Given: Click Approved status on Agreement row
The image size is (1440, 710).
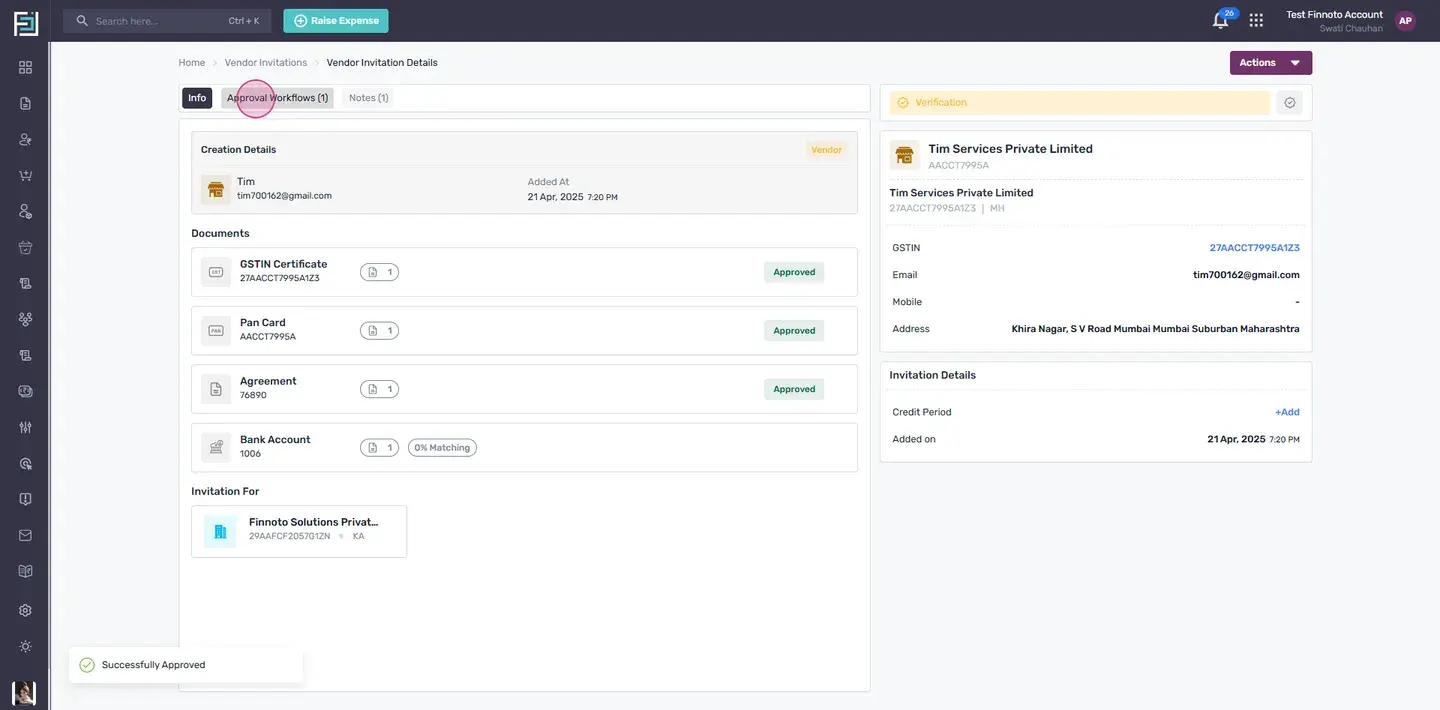Looking at the screenshot, I should [x=794, y=389].
